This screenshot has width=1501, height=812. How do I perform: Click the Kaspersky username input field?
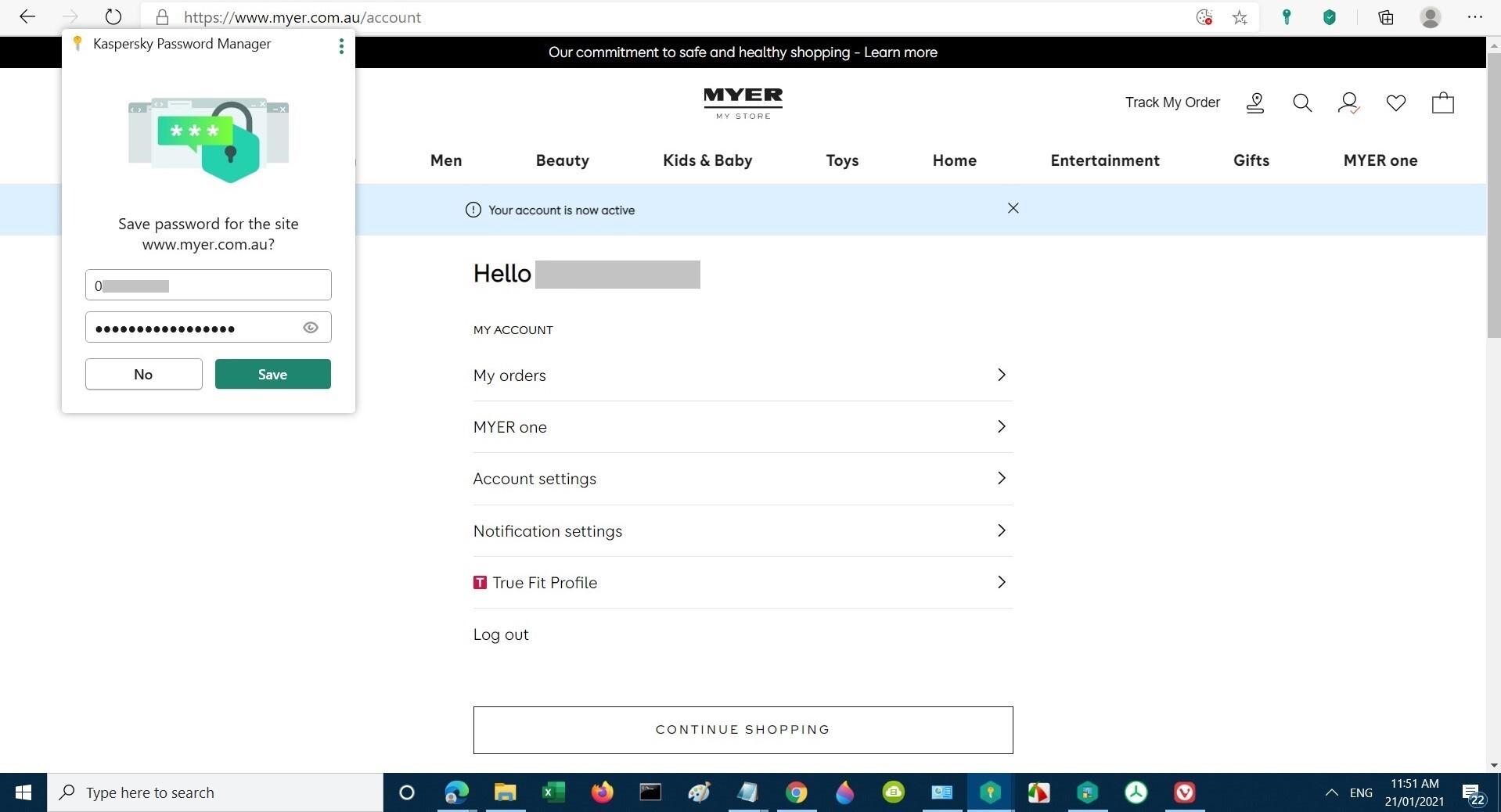point(208,285)
